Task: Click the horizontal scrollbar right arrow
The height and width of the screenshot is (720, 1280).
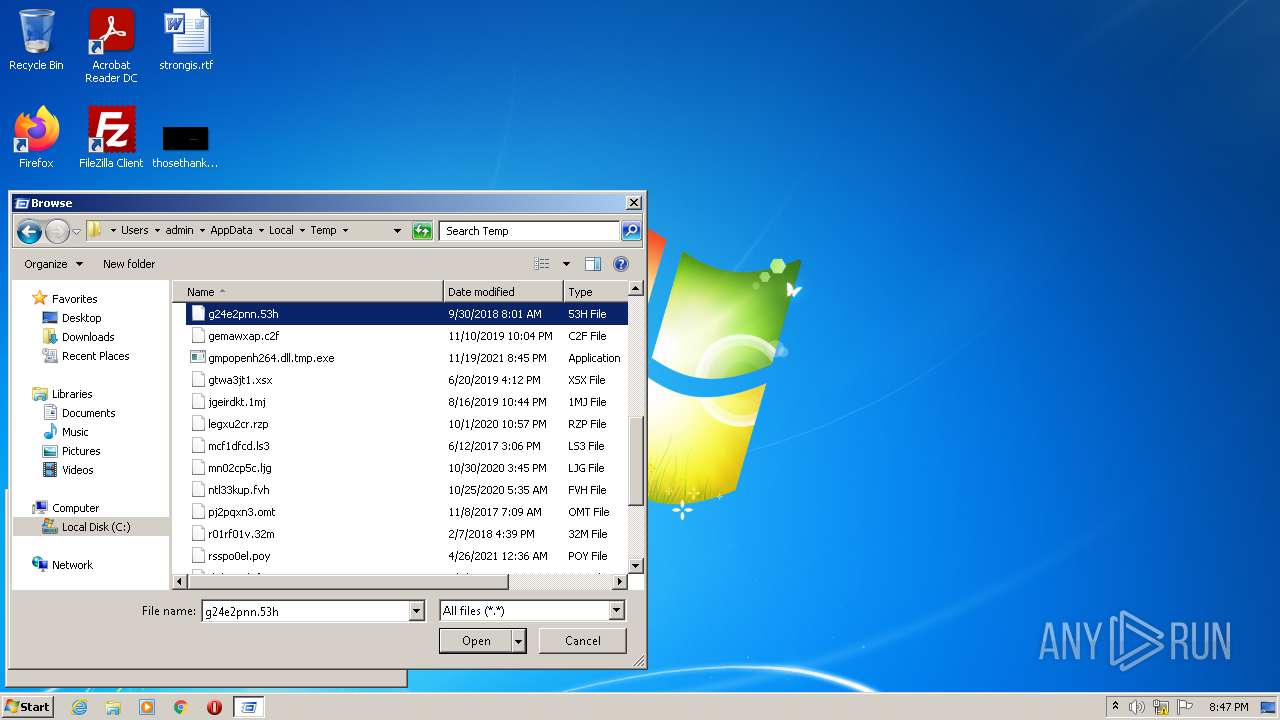Action: [620, 582]
